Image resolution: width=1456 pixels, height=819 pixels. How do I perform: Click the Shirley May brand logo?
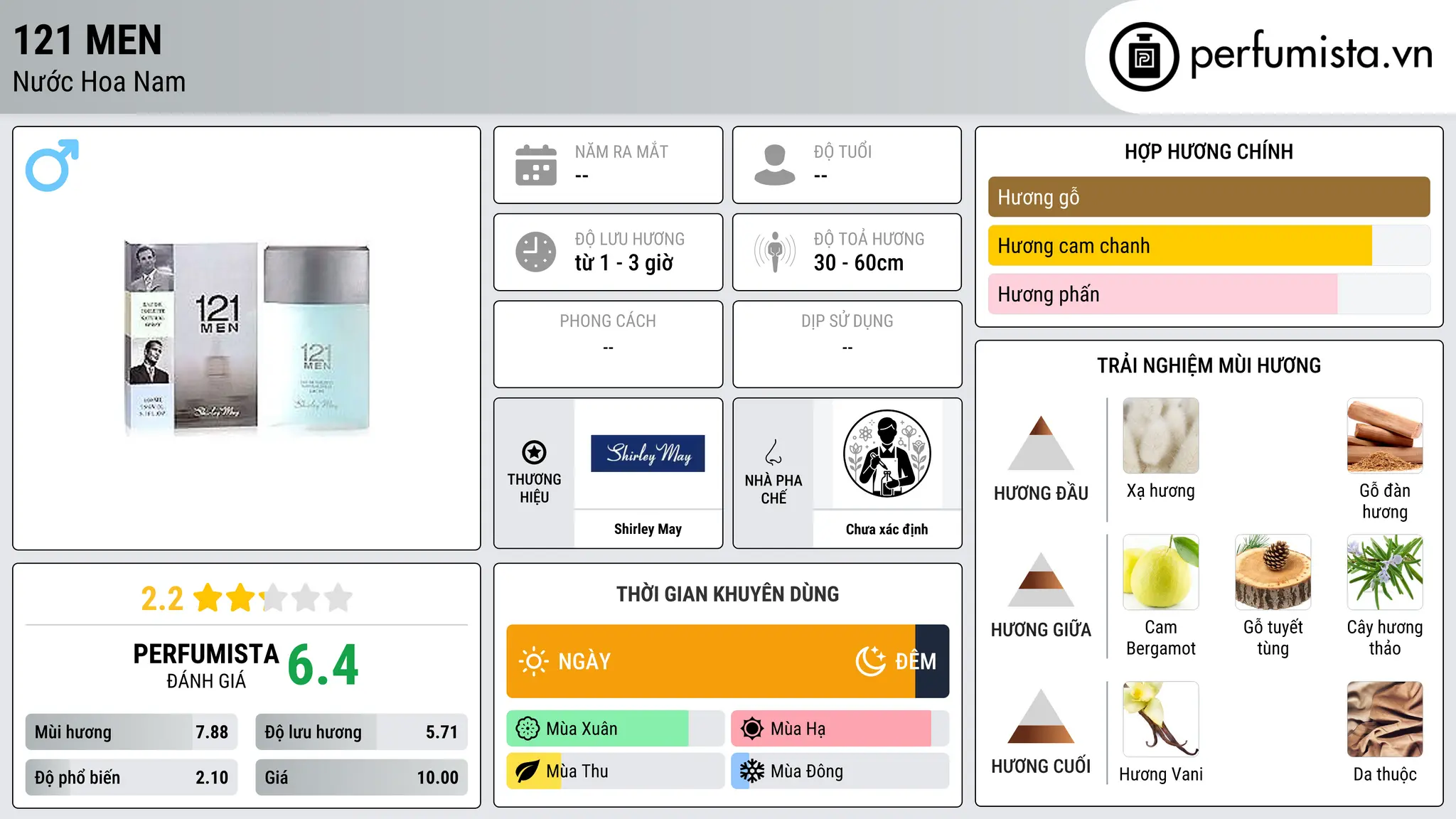648,454
